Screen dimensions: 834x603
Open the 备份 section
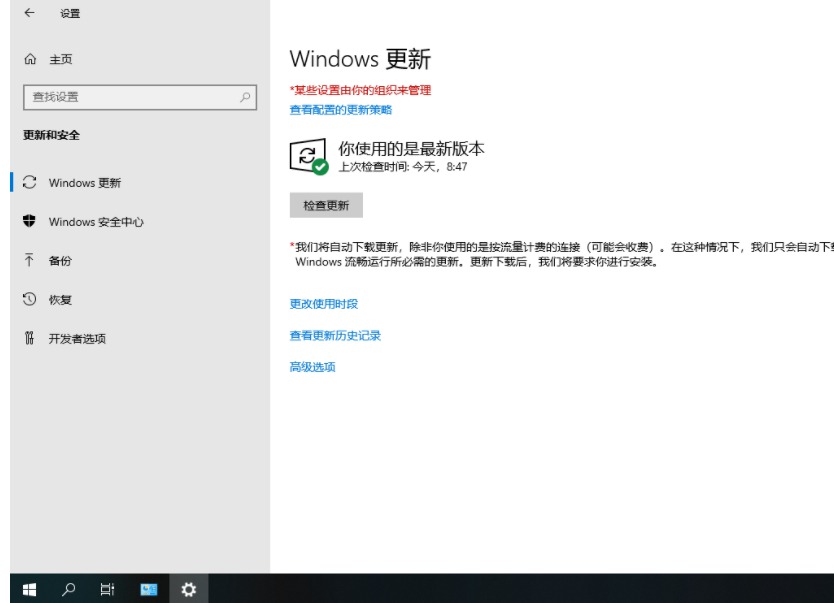(x=140, y=260)
